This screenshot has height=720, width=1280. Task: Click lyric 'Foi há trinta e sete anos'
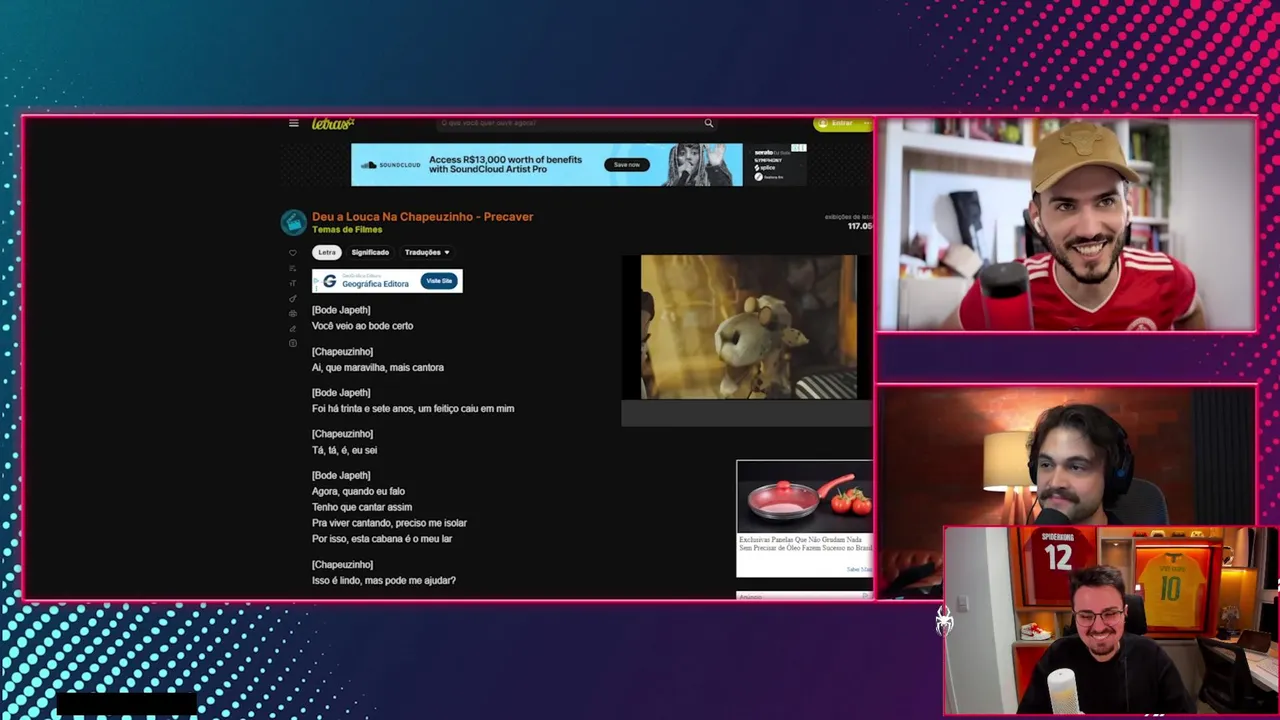click(x=413, y=408)
